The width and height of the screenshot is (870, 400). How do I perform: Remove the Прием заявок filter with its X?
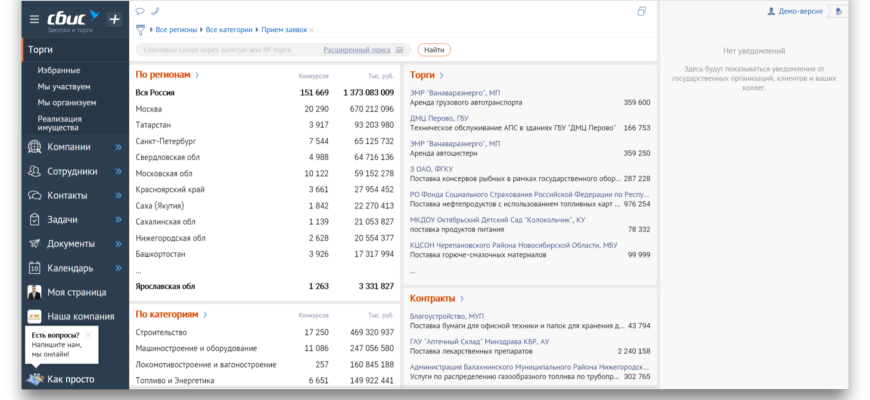pyautogui.click(x=312, y=30)
